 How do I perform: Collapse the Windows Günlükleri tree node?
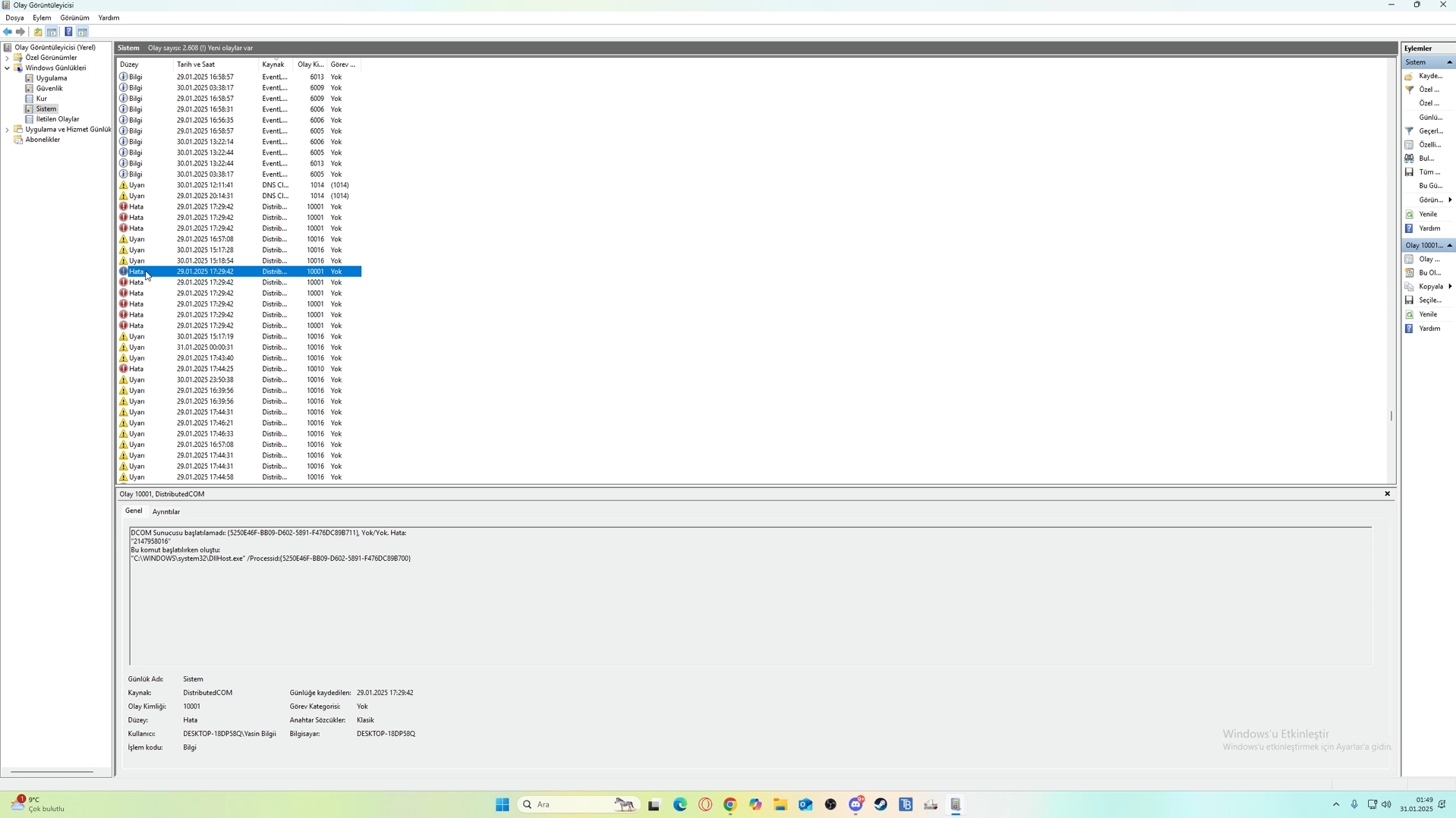coord(8,68)
